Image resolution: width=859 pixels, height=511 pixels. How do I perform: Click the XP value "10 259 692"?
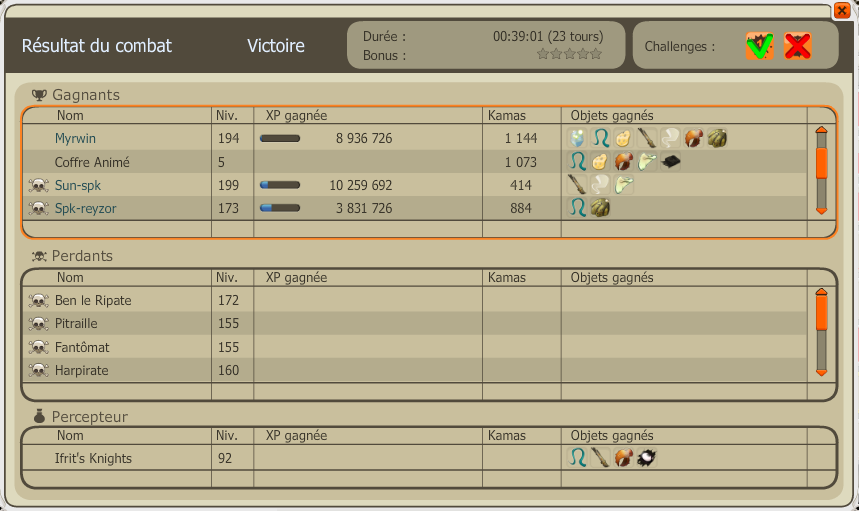click(x=360, y=186)
